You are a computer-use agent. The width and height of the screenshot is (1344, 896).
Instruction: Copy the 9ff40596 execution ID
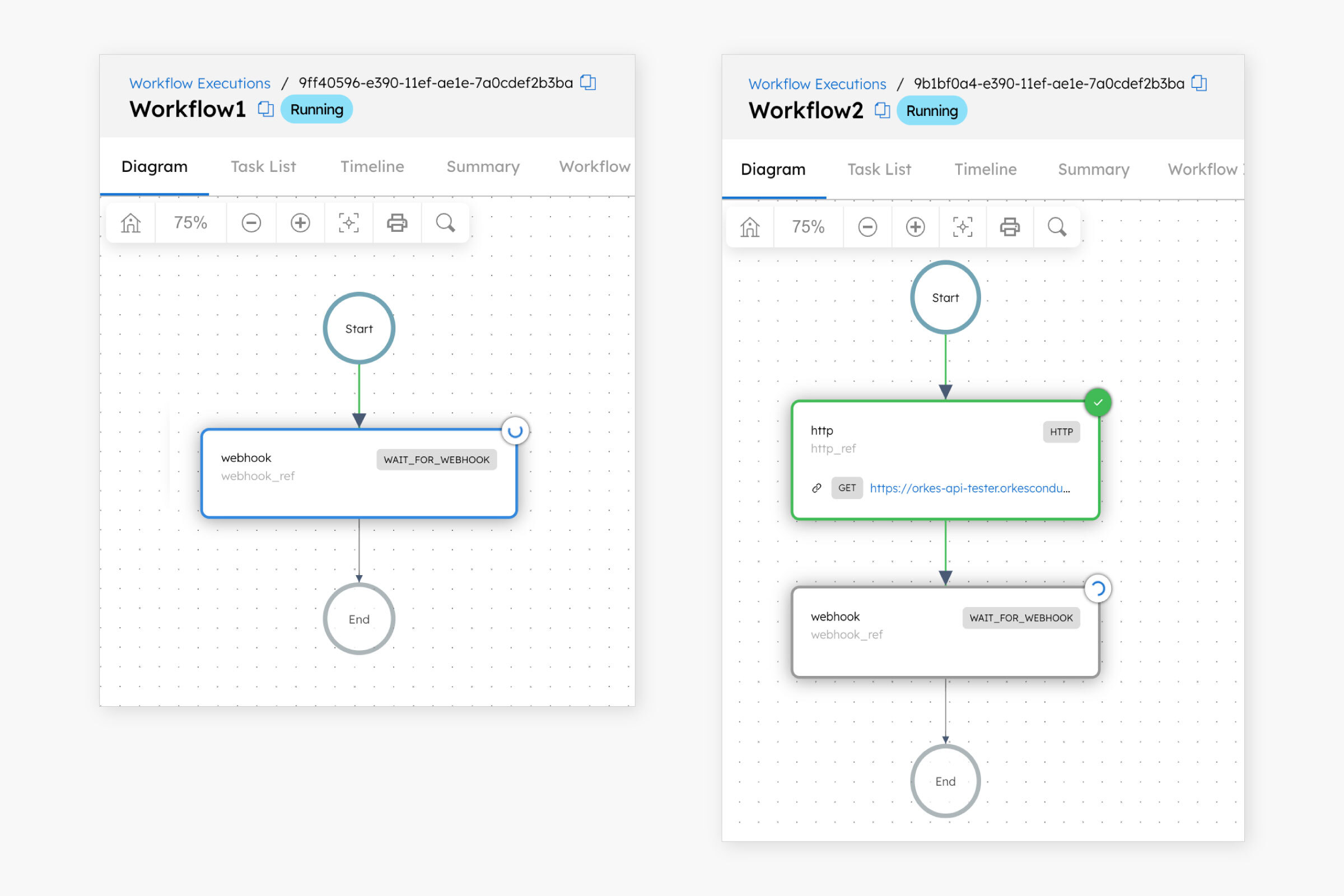588,83
